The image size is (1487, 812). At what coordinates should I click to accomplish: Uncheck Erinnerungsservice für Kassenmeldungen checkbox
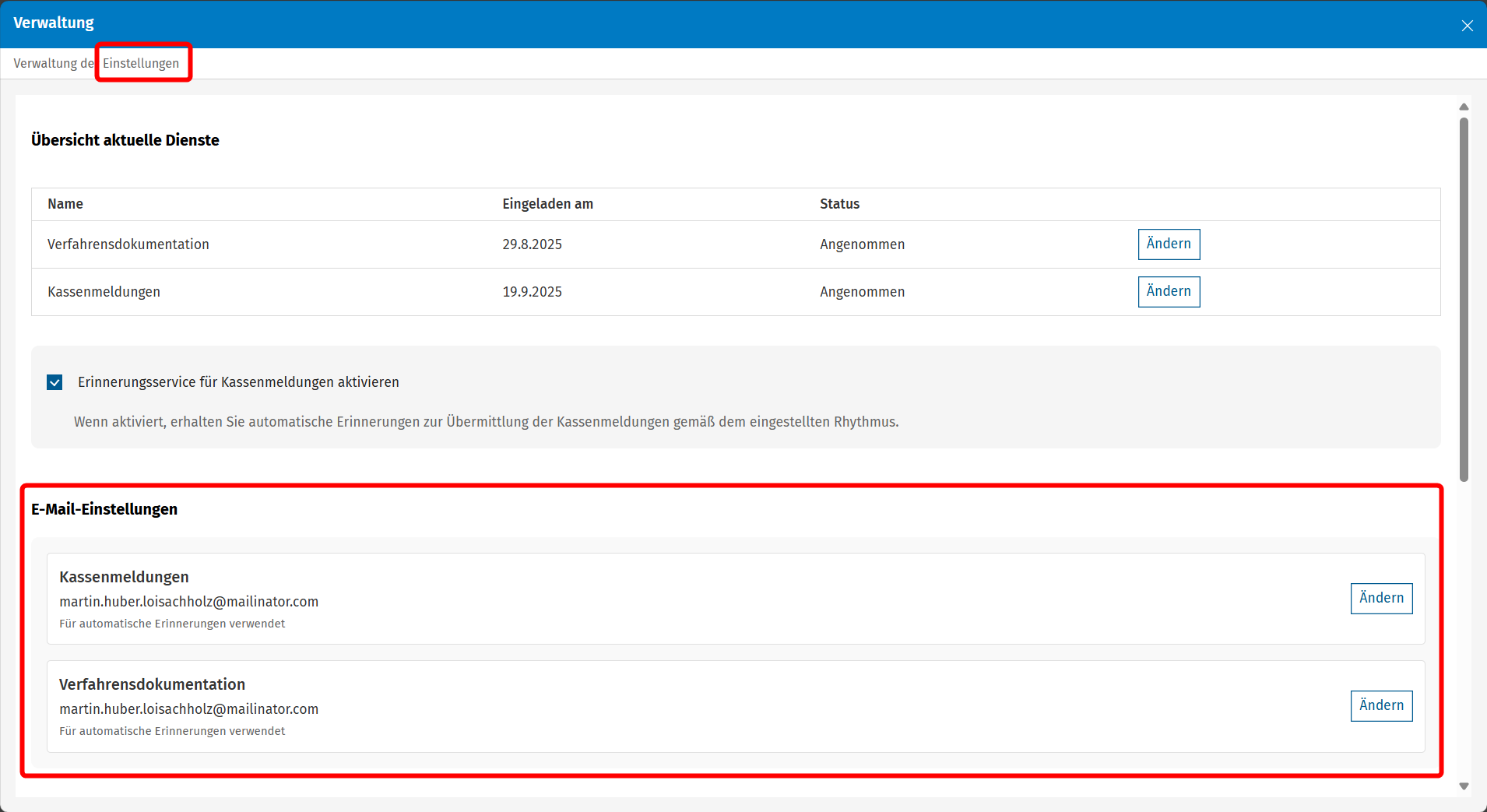(54, 382)
